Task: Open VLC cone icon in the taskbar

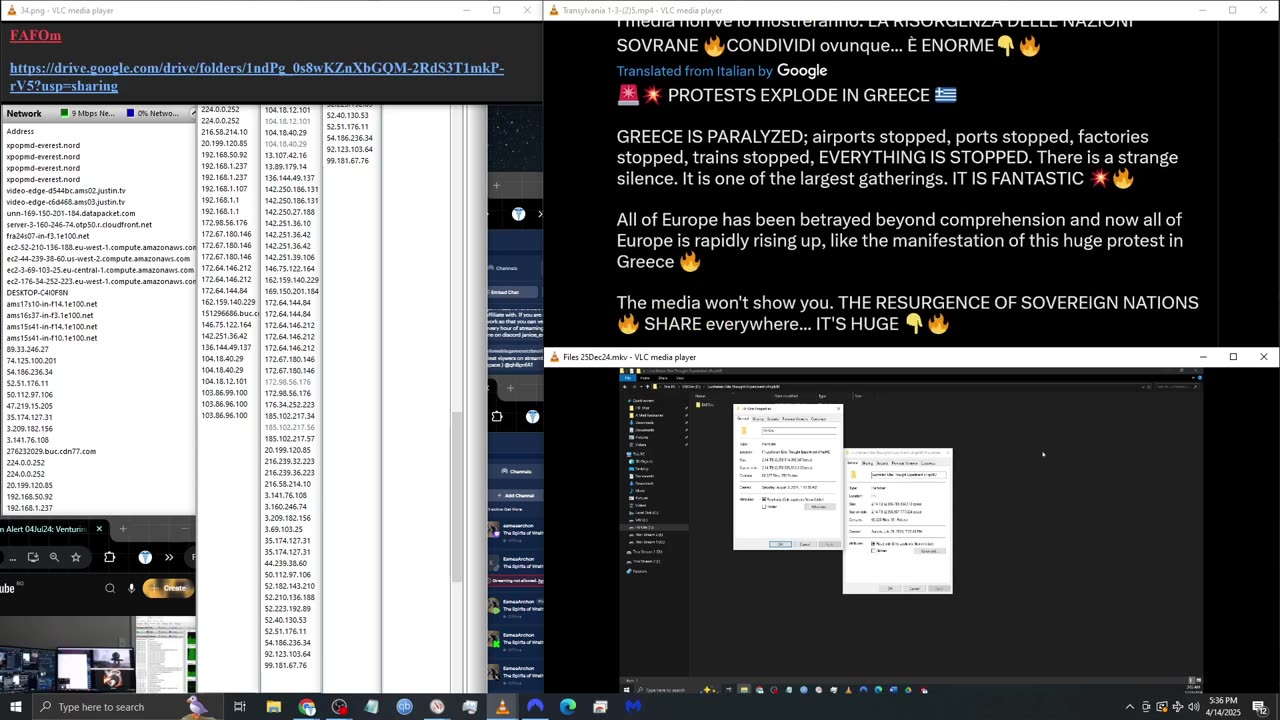Action: click(x=502, y=707)
